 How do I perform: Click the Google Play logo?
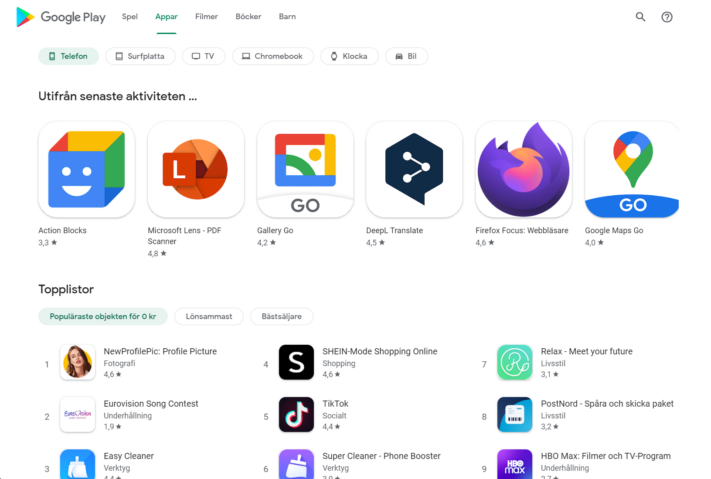[61, 17]
